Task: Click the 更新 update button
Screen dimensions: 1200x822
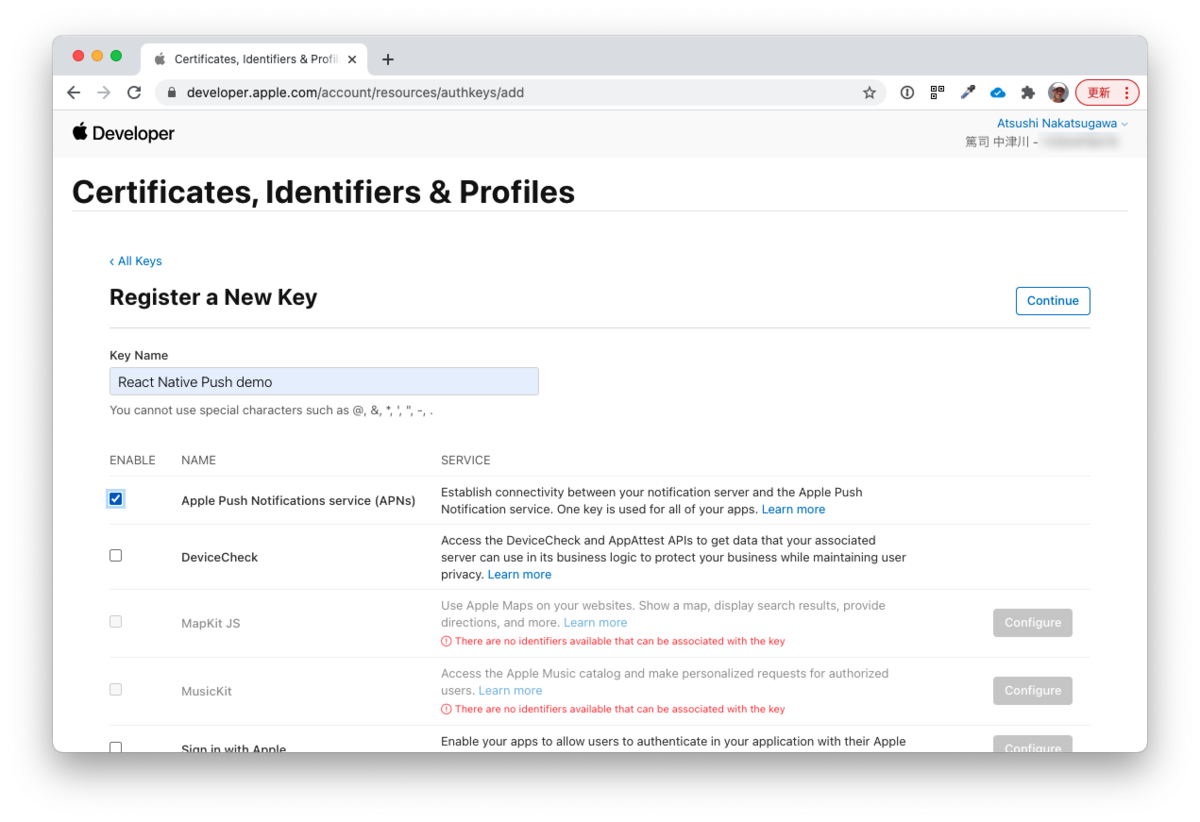Action: tap(1107, 92)
